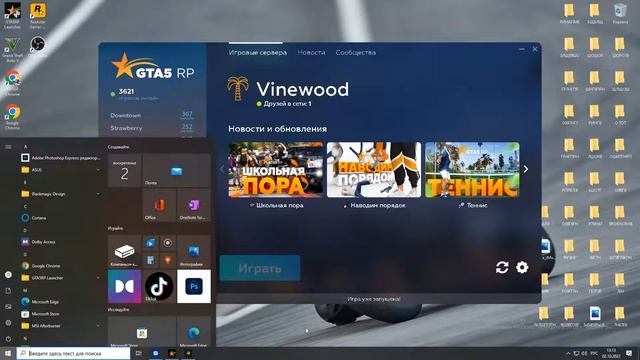
Task: Open Adobe Photoshop Express from app list
Action: 60,158
